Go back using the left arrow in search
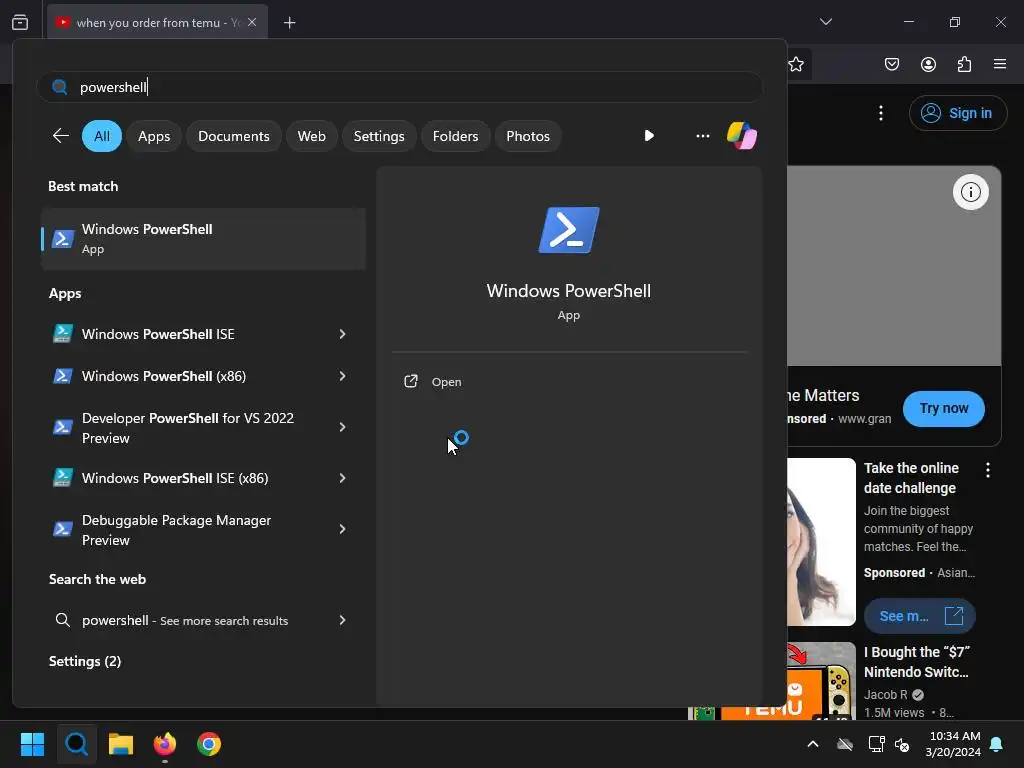This screenshot has height=768, width=1024. tap(61, 136)
